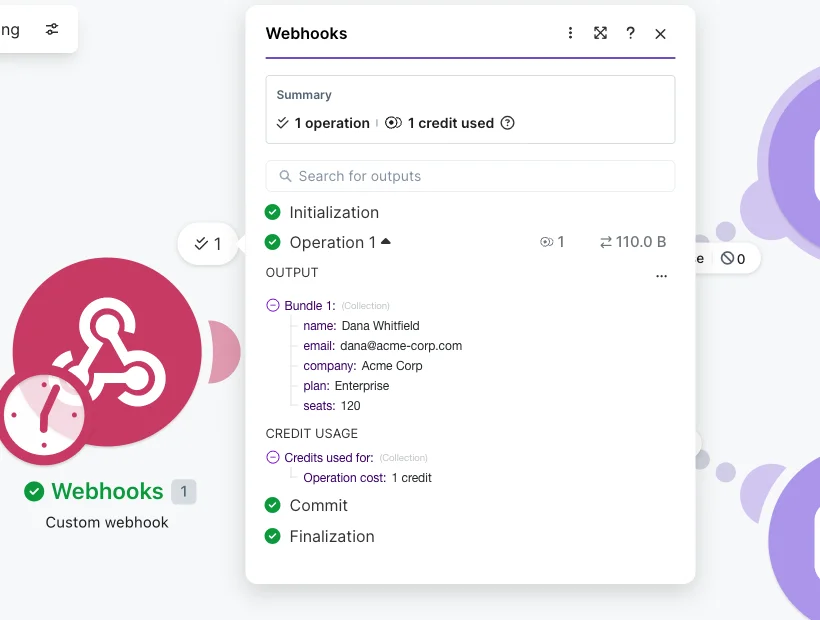The width and height of the screenshot is (820, 620).
Task: Click the clock schedule icon on Webhooks module
Action: [44, 415]
